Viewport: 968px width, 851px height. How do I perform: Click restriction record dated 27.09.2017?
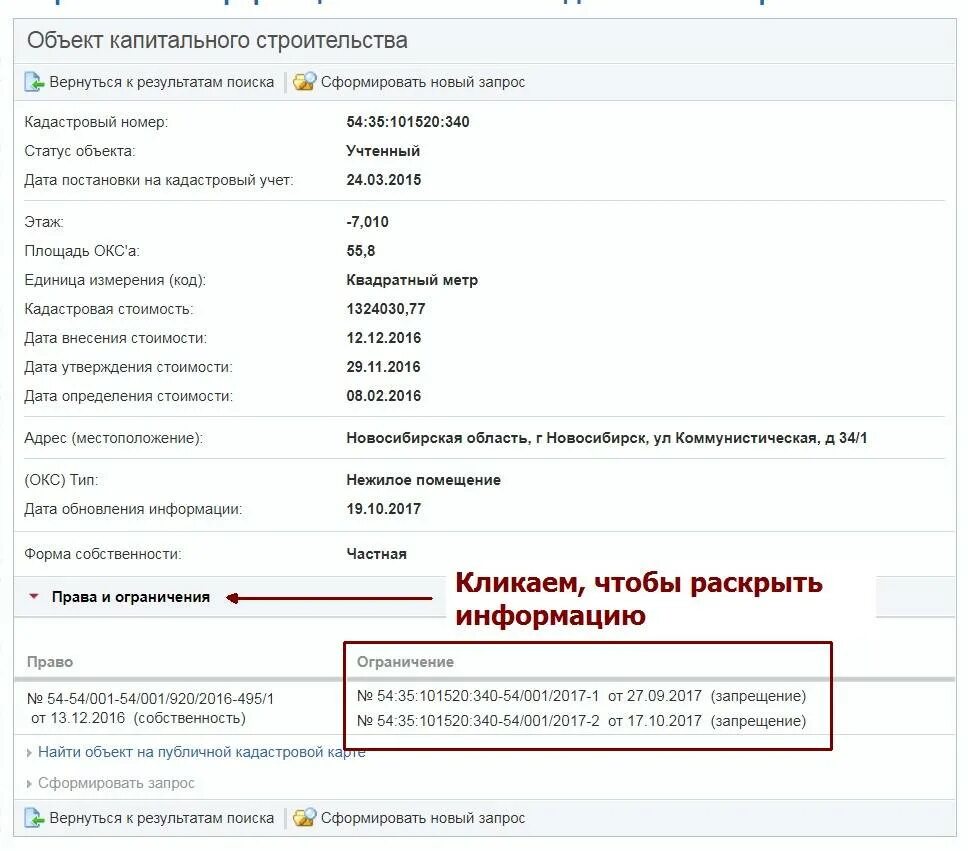(582, 696)
